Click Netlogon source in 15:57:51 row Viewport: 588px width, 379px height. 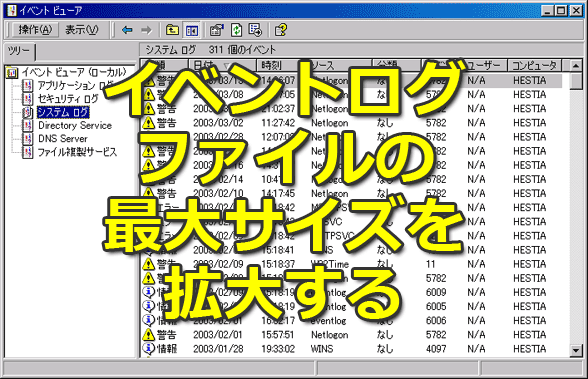(x=330, y=335)
